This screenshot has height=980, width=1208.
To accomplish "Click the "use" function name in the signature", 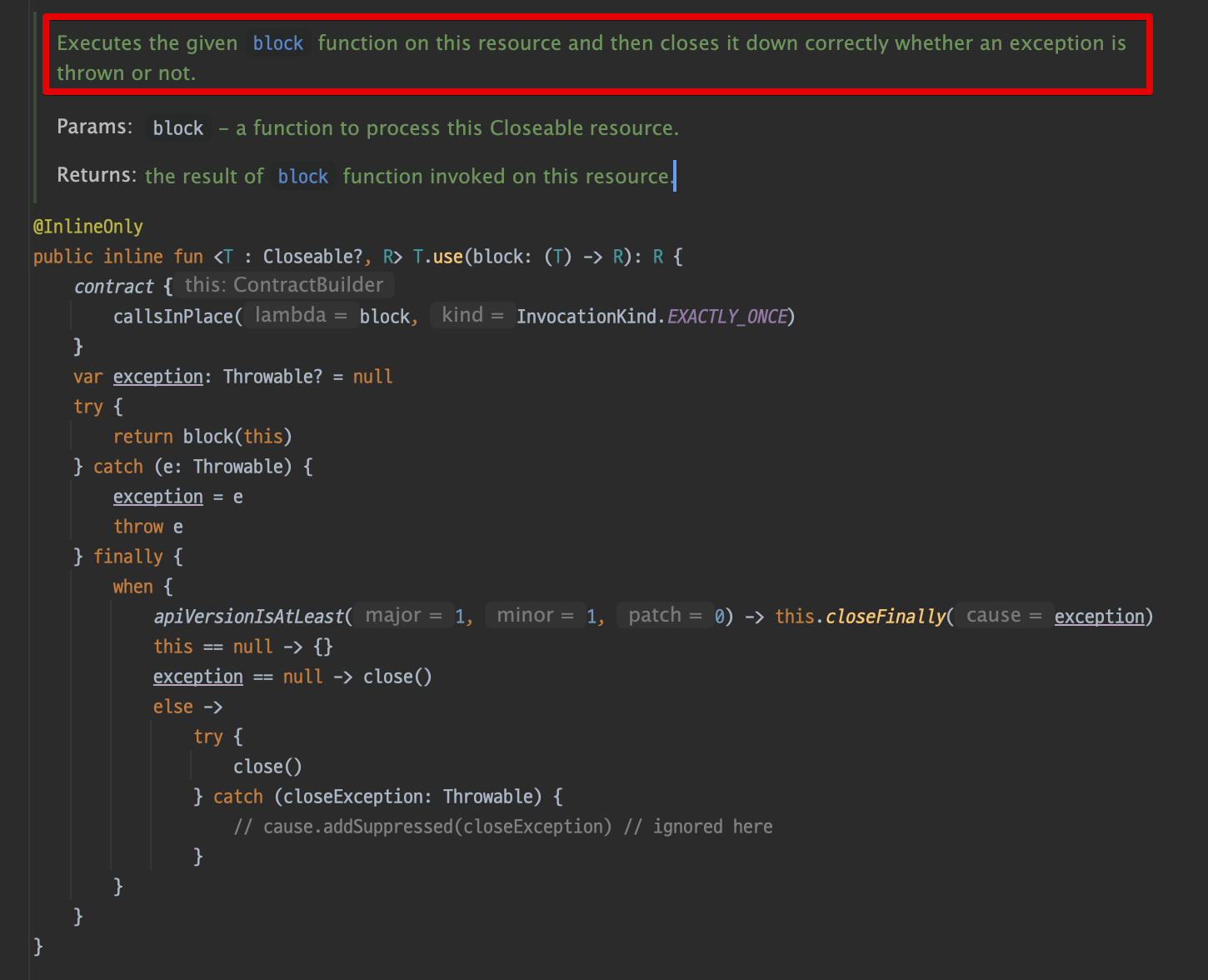I will pyautogui.click(x=448, y=257).
